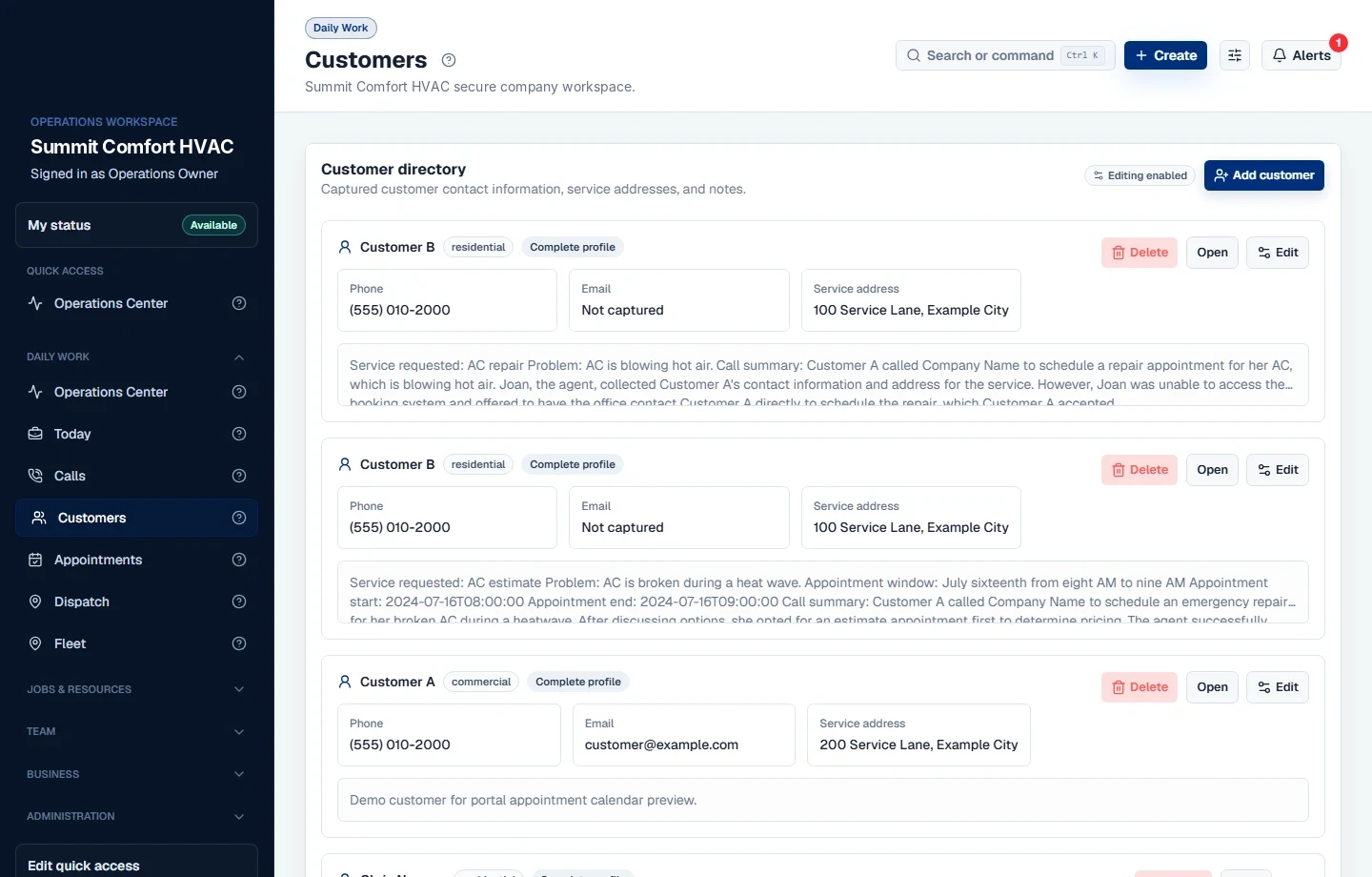Open Alerts notifications
The height and width of the screenshot is (877, 1372).
(x=1301, y=55)
